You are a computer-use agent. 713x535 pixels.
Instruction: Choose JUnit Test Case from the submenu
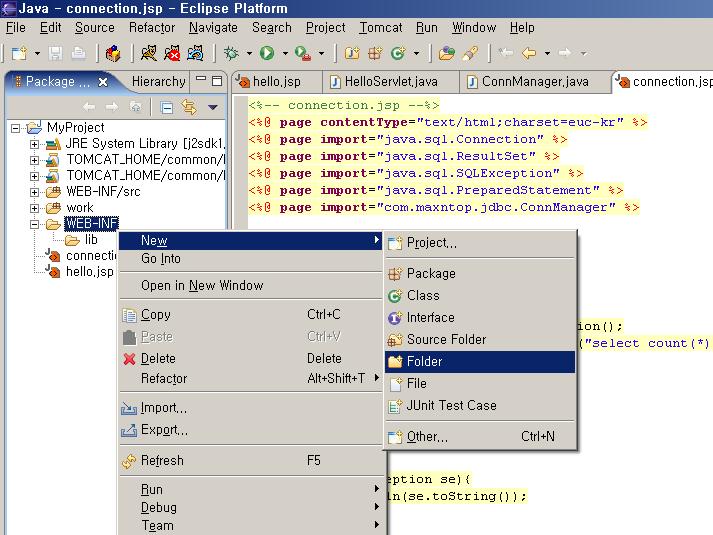(x=451, y=405)
